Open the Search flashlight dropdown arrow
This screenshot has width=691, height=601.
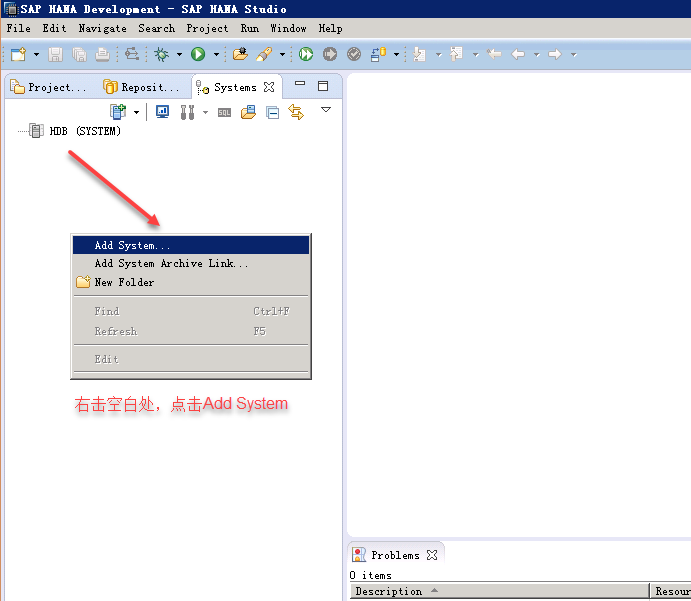(x=282, y=55)
